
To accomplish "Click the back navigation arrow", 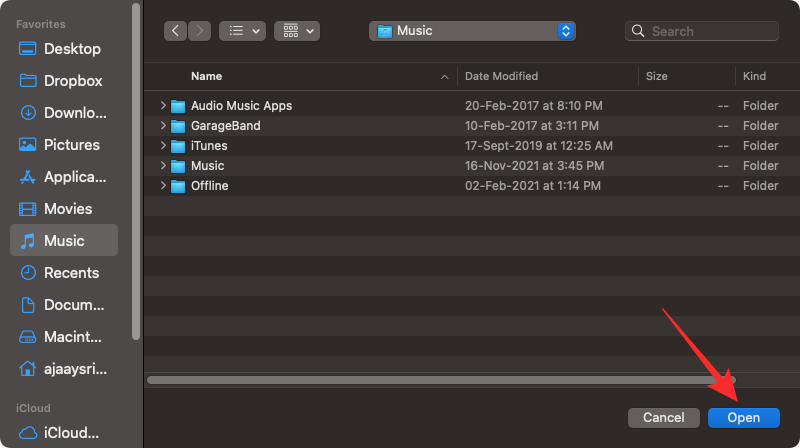I will click(176, 31).
